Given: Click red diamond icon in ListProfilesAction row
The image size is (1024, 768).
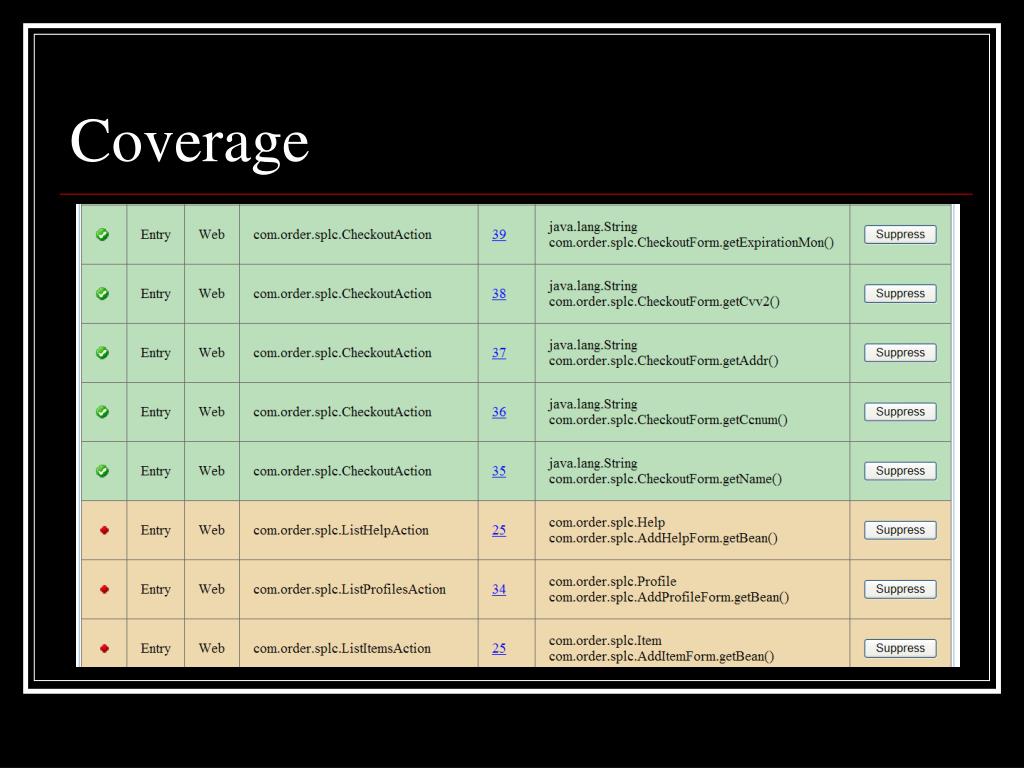Looking at the screenshot, I should pyautogui.click(x=104, y=589).
